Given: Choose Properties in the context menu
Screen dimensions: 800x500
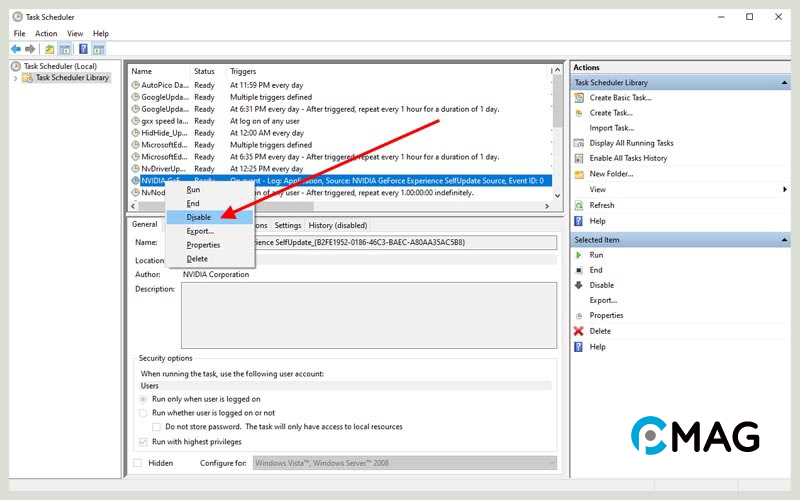Looking at the screenshot, I should 210,245.
